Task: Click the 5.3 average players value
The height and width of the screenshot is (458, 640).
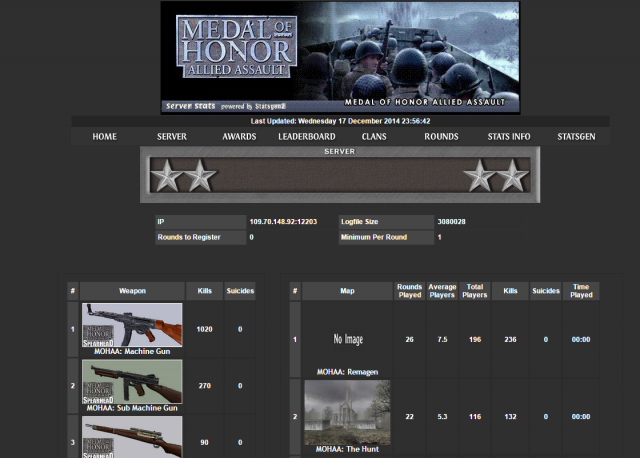Action: [442, 417]
